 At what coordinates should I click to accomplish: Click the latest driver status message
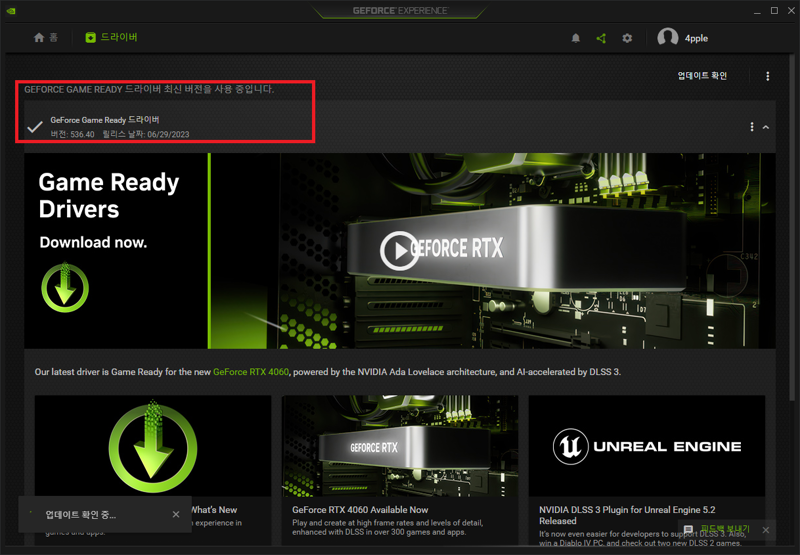point(149,89)
